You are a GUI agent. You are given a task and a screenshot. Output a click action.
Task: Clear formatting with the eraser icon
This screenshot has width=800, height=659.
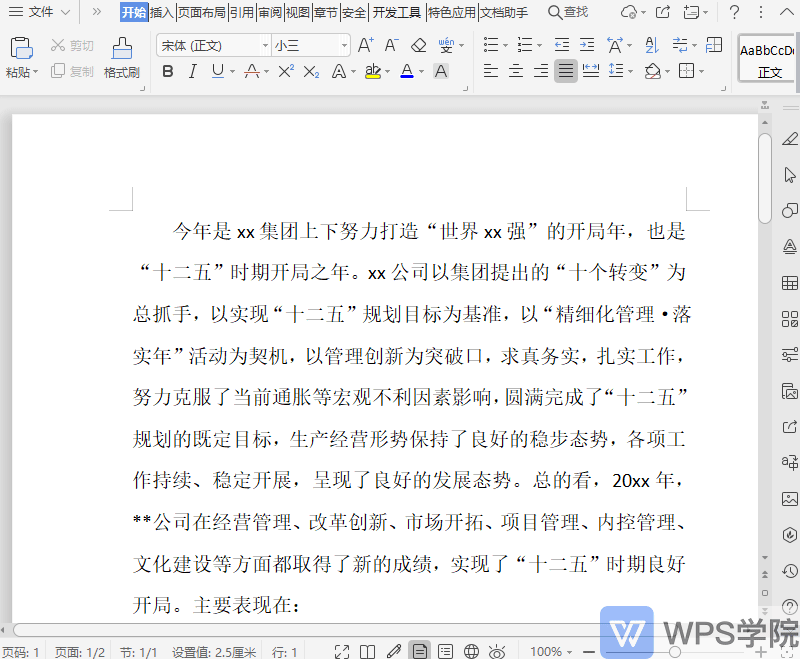tap(418, 45)
